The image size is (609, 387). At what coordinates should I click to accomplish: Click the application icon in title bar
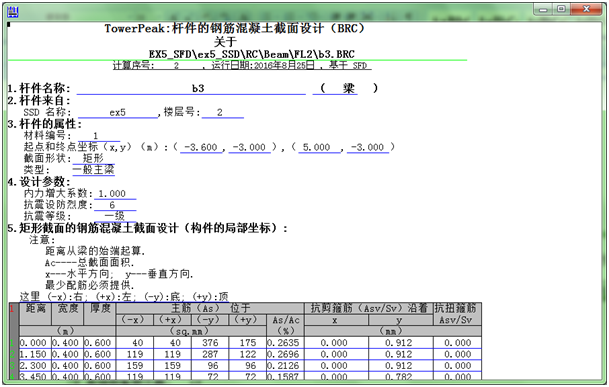pyautogui.click(x=13, y=12)
